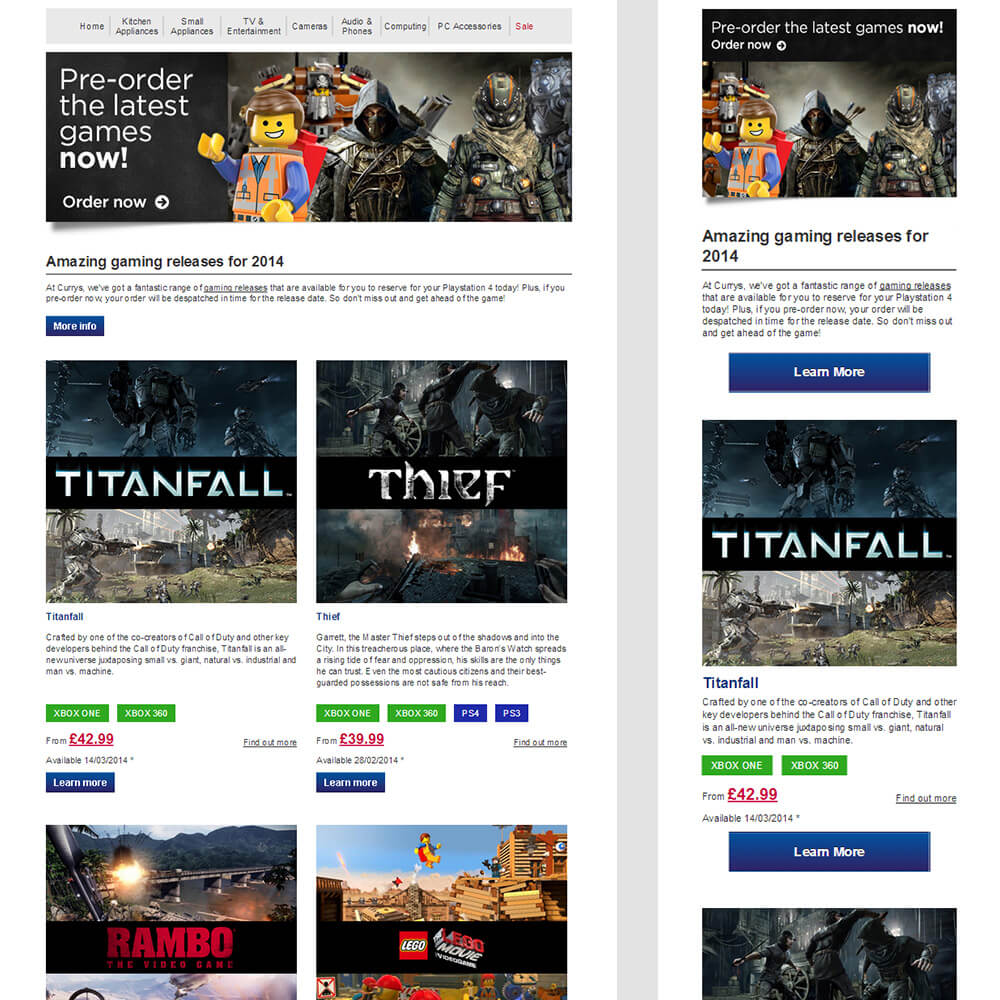Open the red Sale navigation link
This screenshot has height=1000, width=1000.
pyautogui.click(x=524, y=26)
